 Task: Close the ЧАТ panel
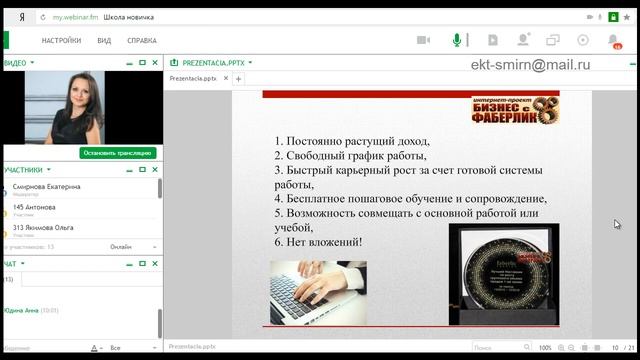tap(155, 264)
